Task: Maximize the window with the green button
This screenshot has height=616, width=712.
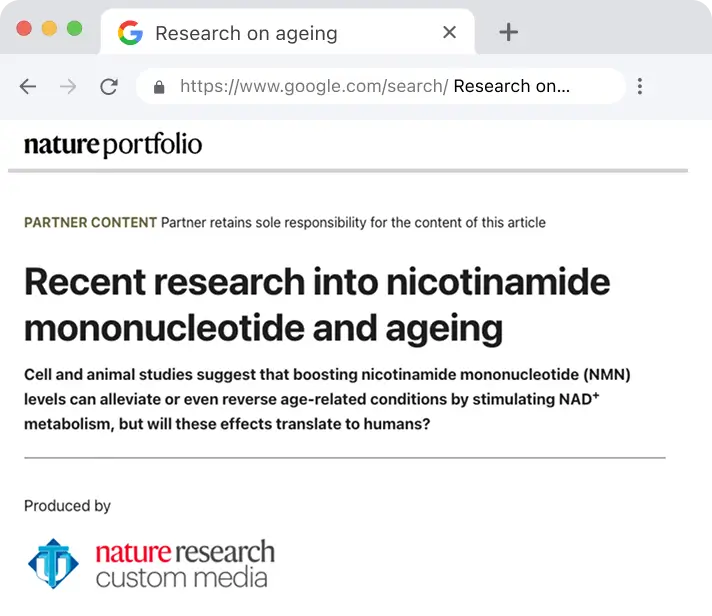Action: (x=74, y=28)
